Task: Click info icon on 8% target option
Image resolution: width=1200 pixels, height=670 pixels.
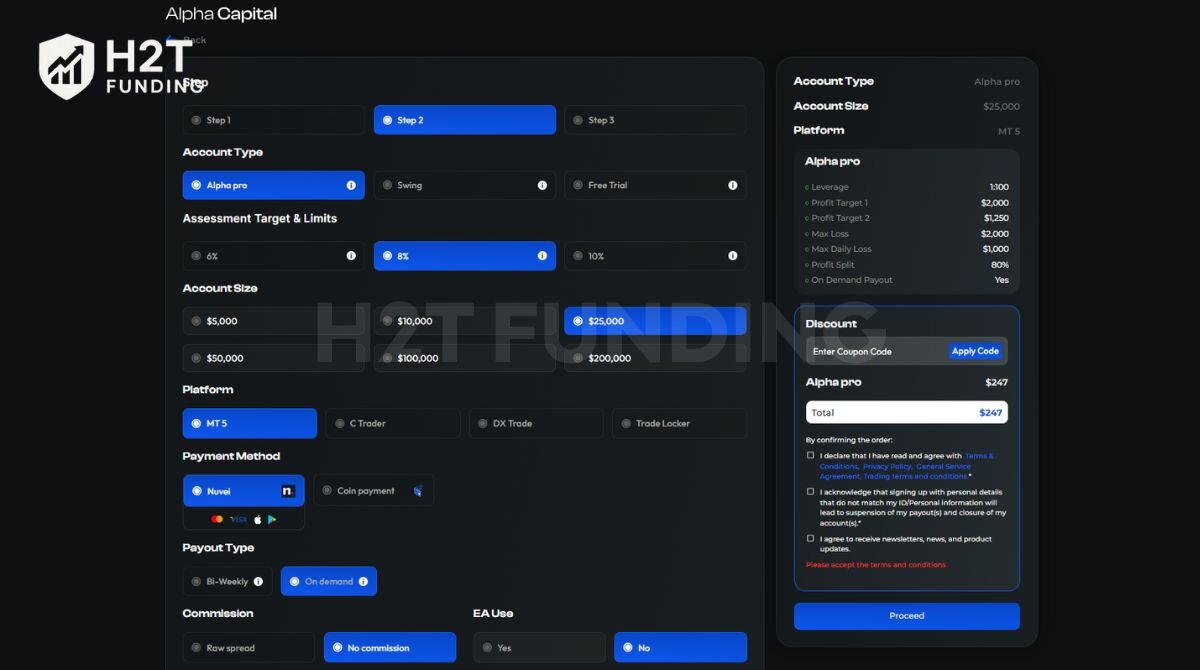Action: [x=542, y=256]
